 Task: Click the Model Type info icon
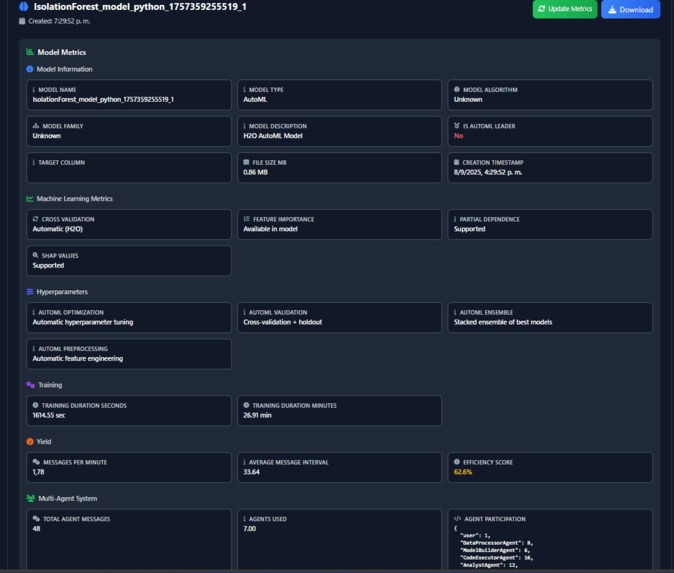(245, 89)
